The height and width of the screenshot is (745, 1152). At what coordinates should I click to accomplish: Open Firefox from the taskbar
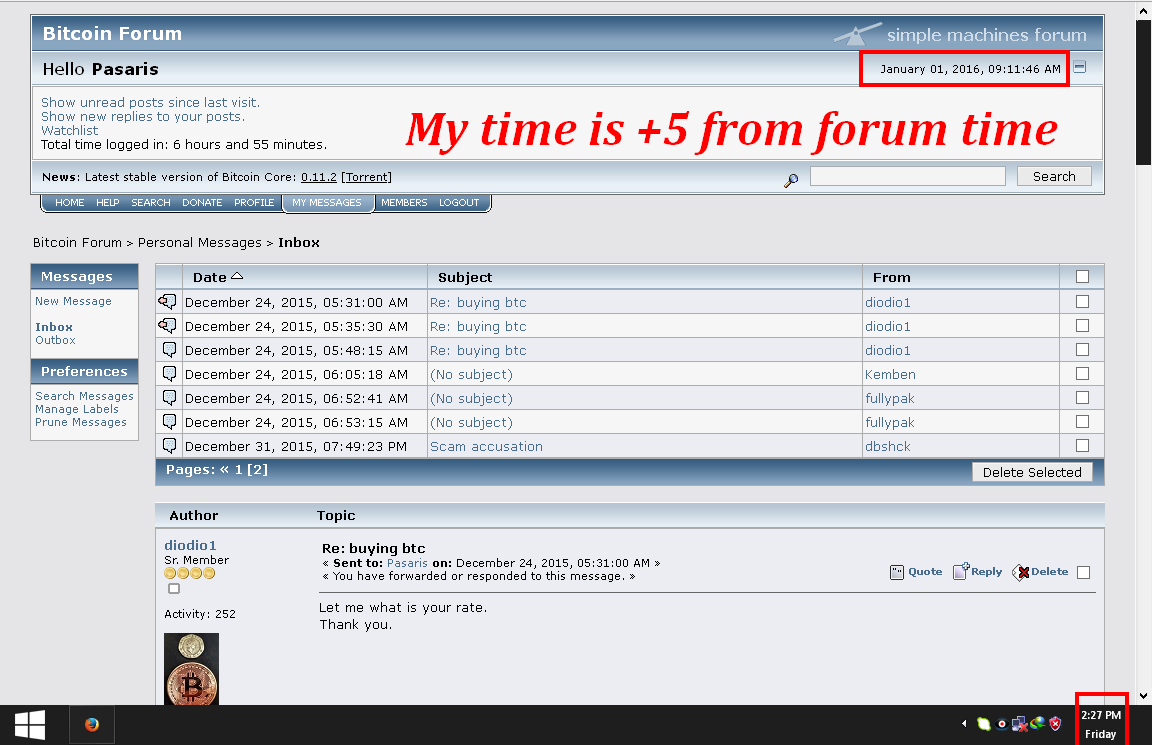click(92, 724)
